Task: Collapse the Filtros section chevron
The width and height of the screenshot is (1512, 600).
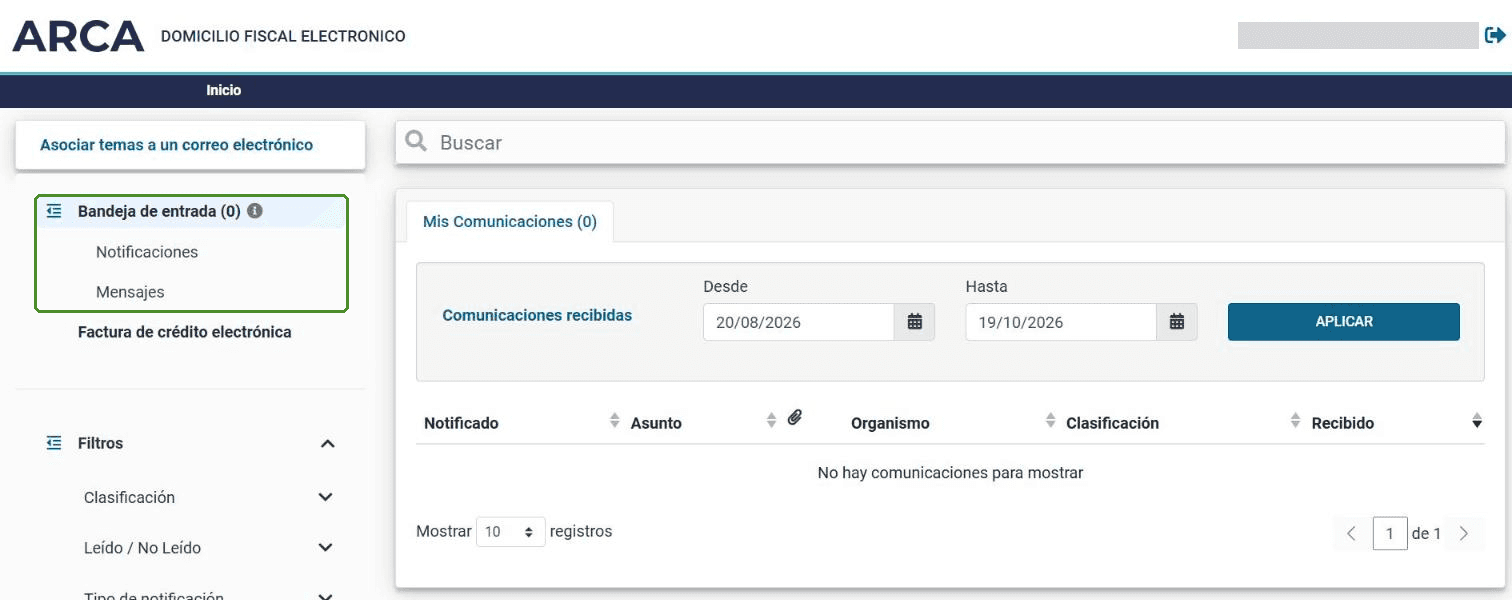Action: (327, 443)
